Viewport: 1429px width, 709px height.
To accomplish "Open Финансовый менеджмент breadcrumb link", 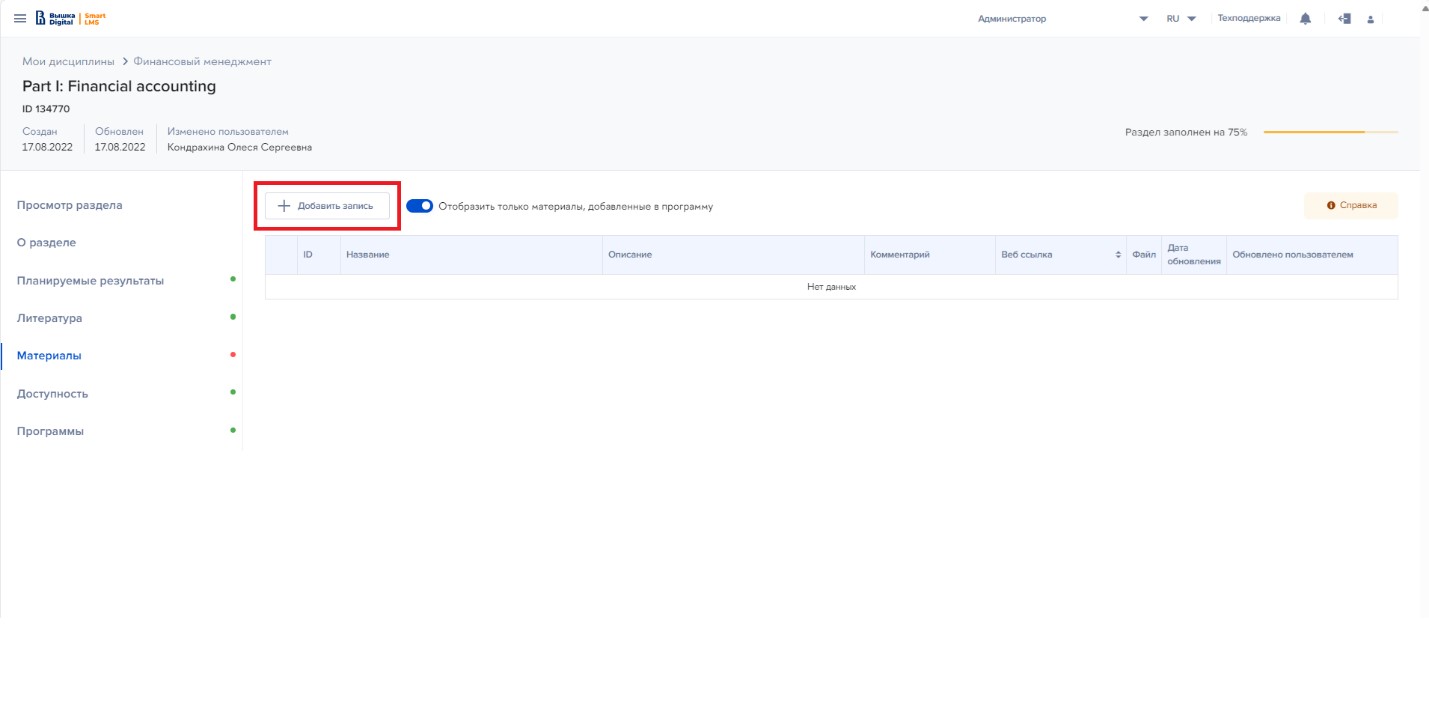I will pos(202,62).
